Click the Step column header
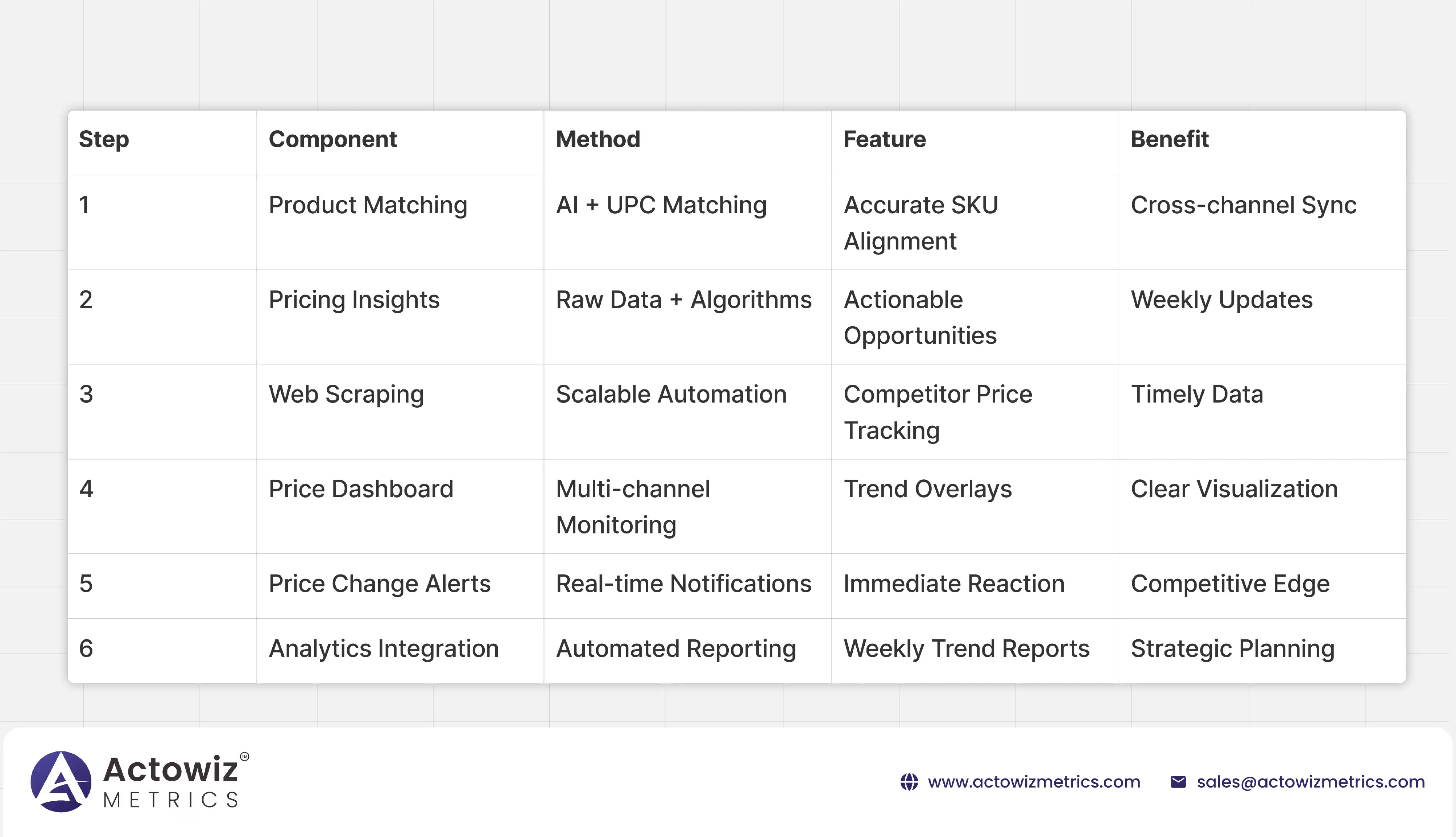The width and height of the screenshot is (1456, 837). tap(104, 140)
